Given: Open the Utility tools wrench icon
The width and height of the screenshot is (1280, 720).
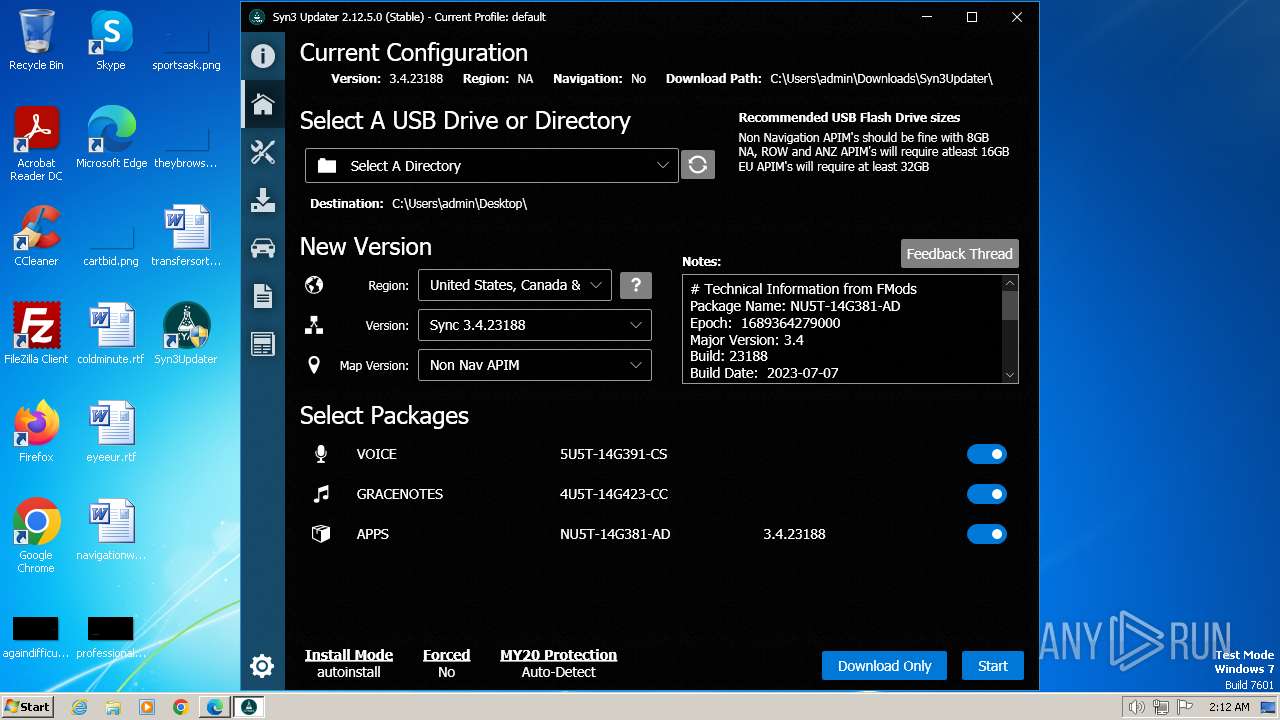Looking at the screenshot, I should 263,152.
